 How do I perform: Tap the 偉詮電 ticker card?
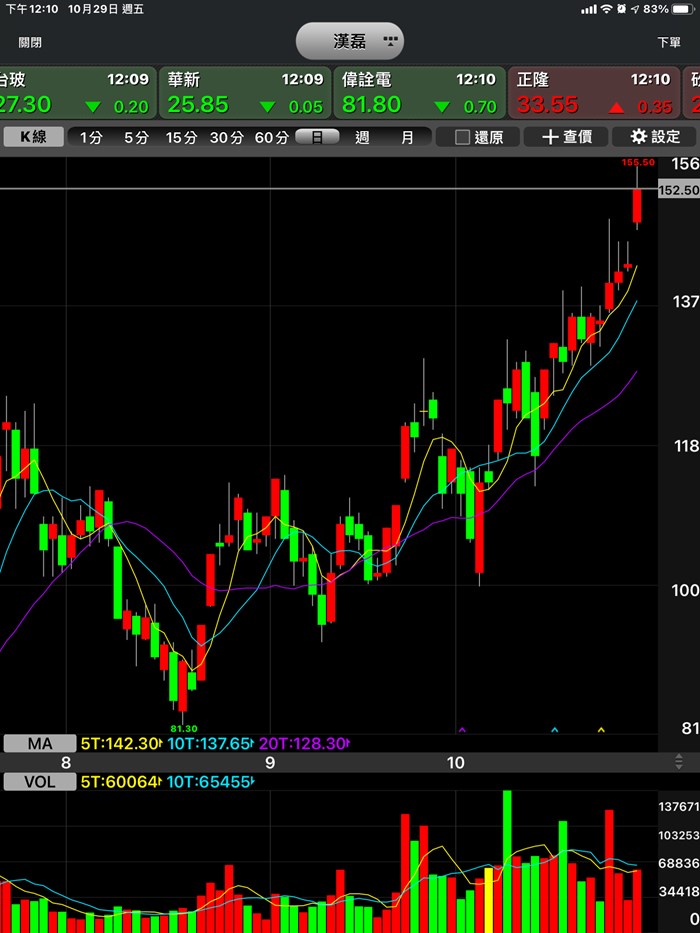pos(419,93)
